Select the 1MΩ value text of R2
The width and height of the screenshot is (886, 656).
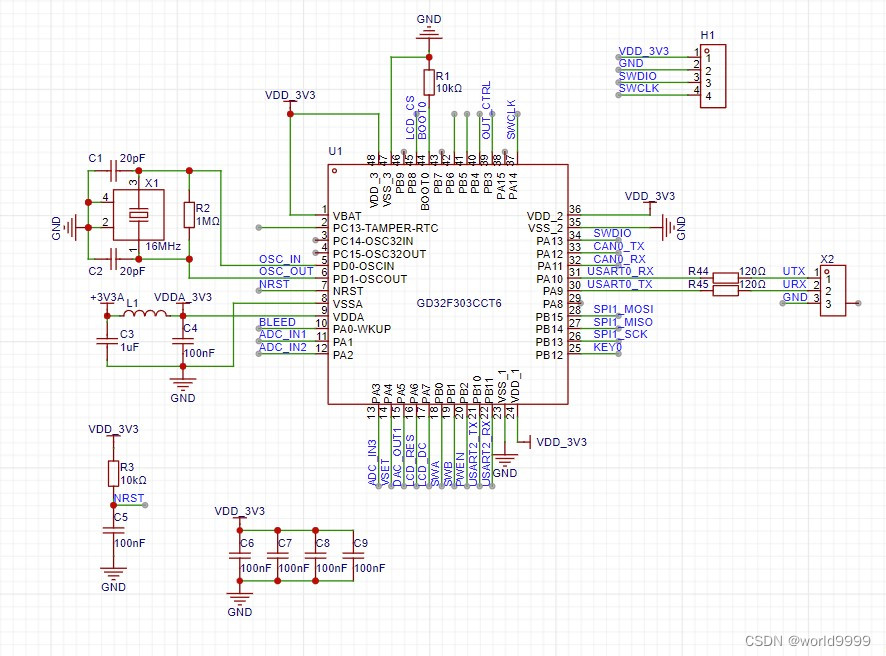coord(207,221)
